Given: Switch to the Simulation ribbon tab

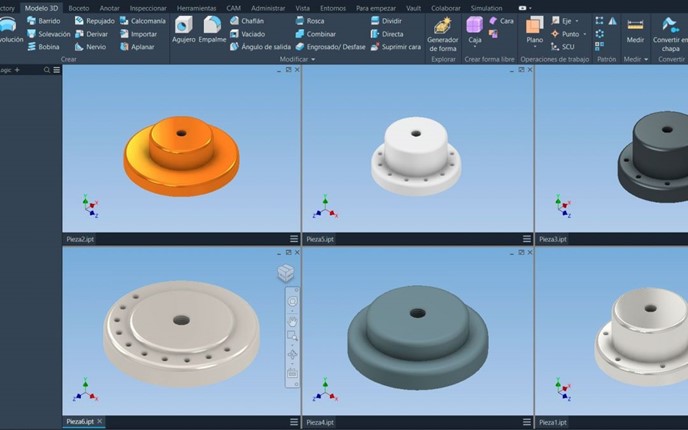Looking at the screenshot, I should 486,8.
